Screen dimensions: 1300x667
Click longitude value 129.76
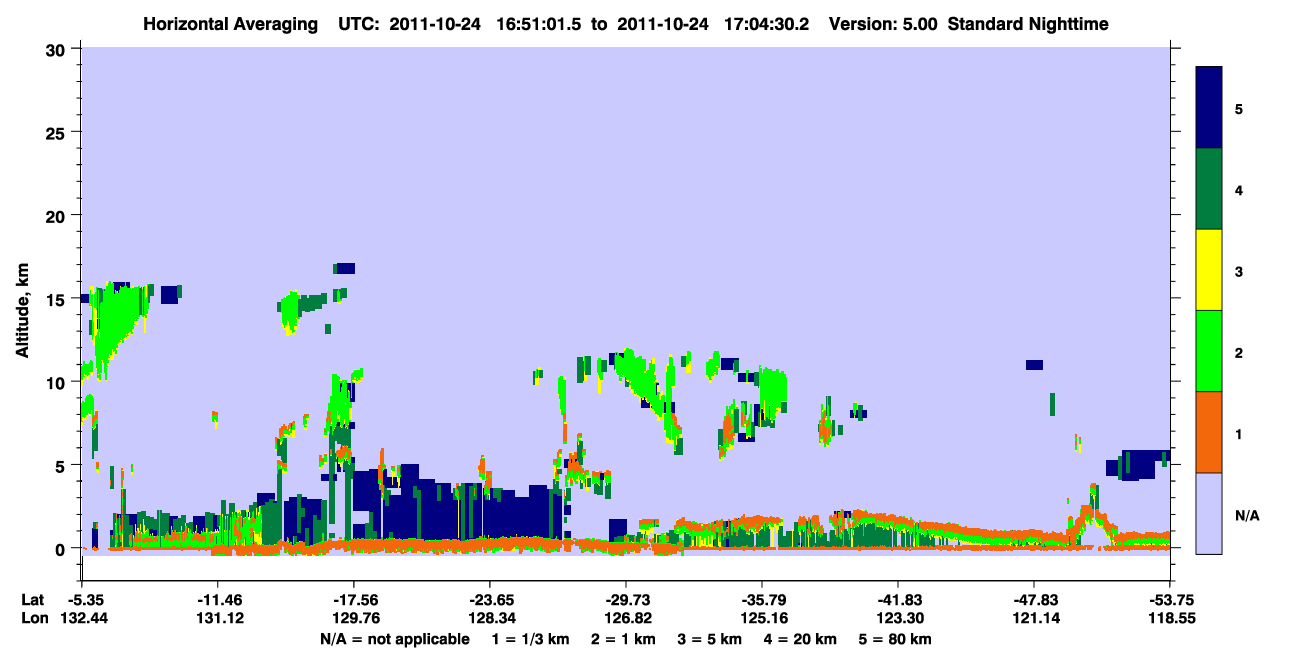(354, 618)
